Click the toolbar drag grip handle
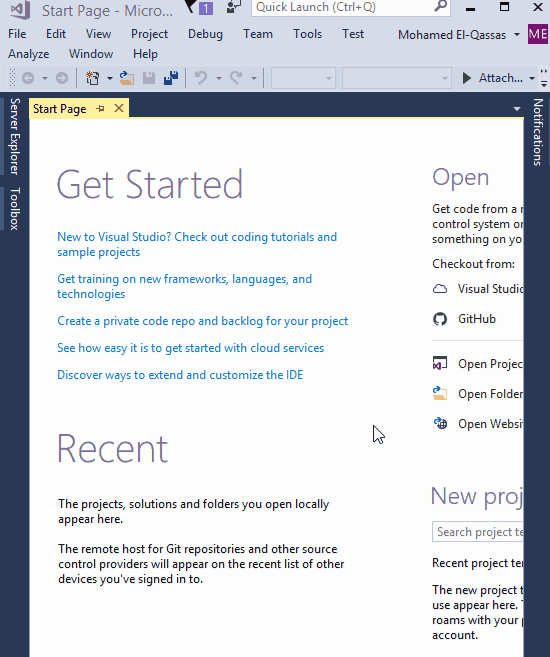 click(12, 78)
